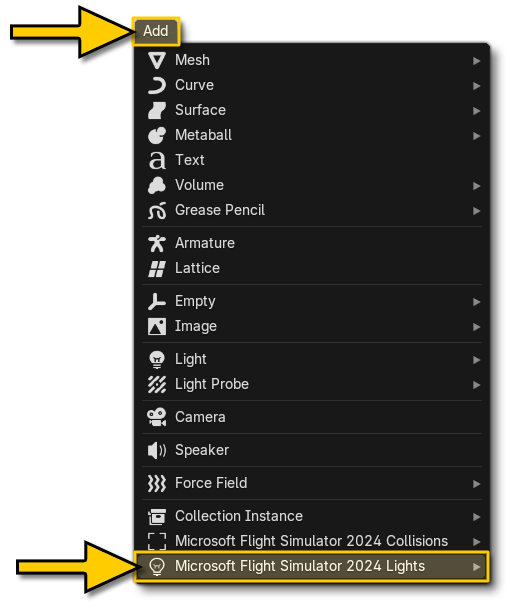Expand the Volume submenu arrow
Screen dimensions: 516x609
[476, 186]
